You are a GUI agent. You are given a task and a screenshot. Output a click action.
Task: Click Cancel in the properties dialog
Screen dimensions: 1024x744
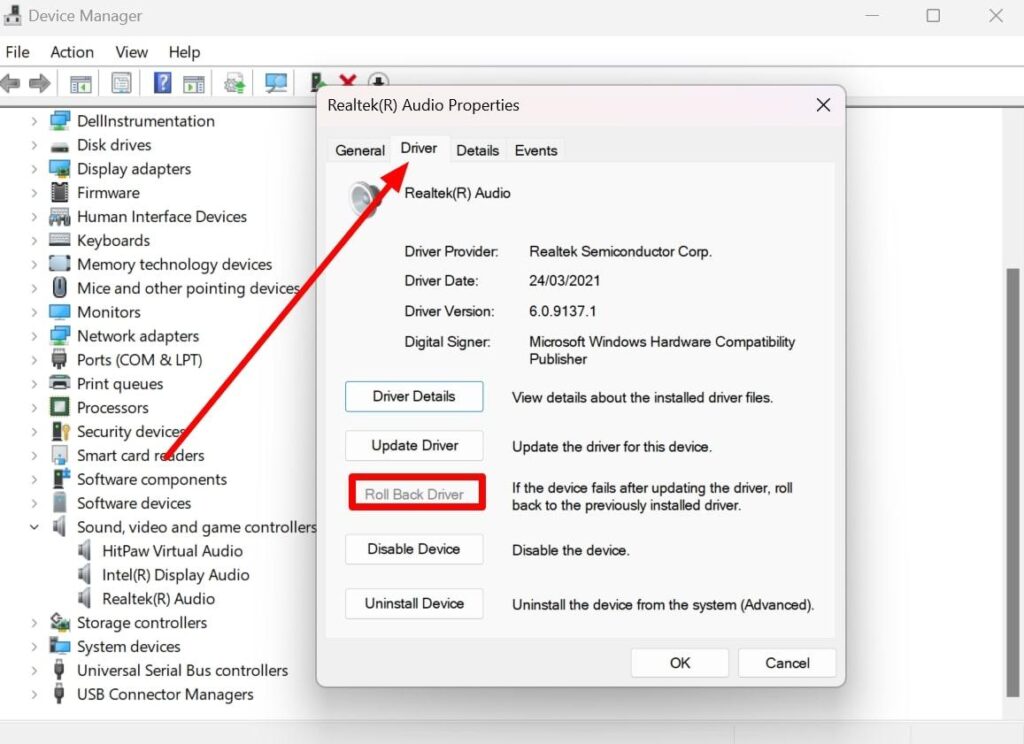click(787, 663)
